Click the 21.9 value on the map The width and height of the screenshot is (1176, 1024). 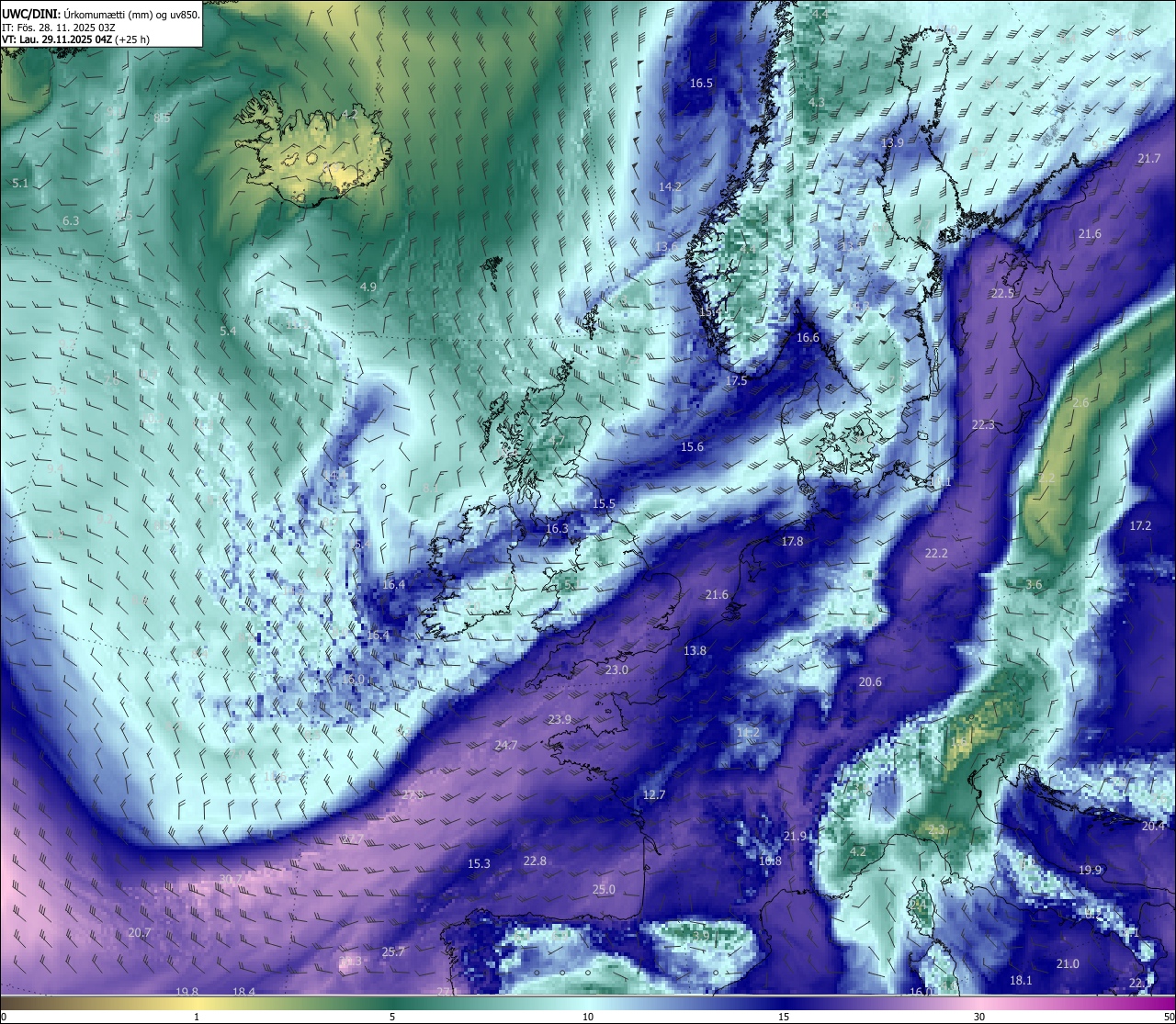point(795,836)
